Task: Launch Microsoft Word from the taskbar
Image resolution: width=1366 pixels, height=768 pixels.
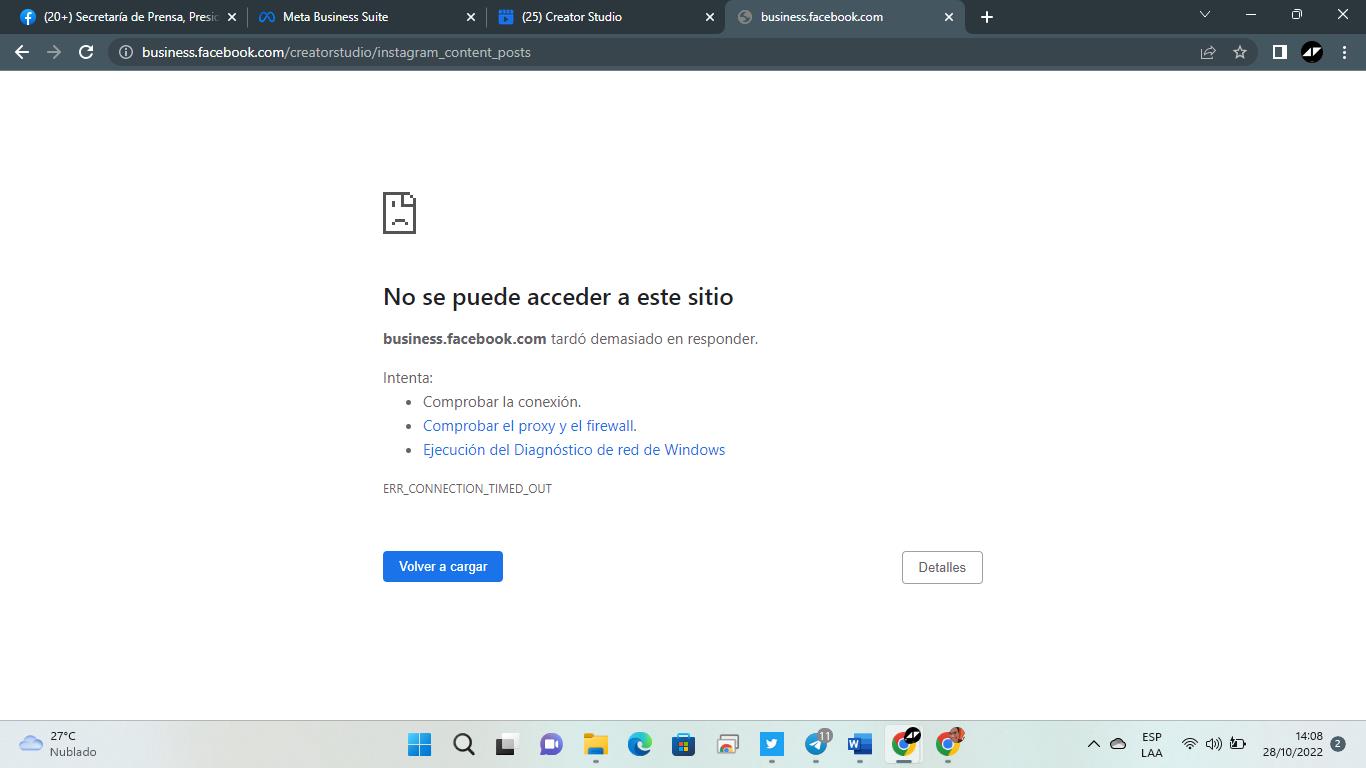Action: [x=859, y=744]
